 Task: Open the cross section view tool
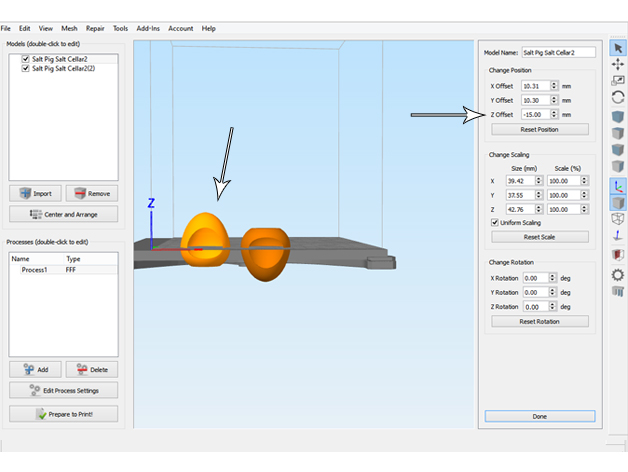click(x=618, y=255)
